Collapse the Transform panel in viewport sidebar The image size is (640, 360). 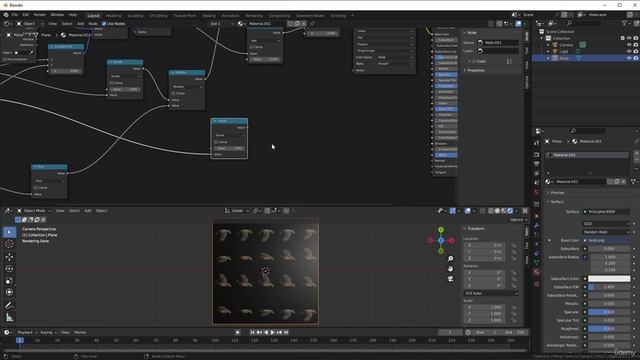474,229
